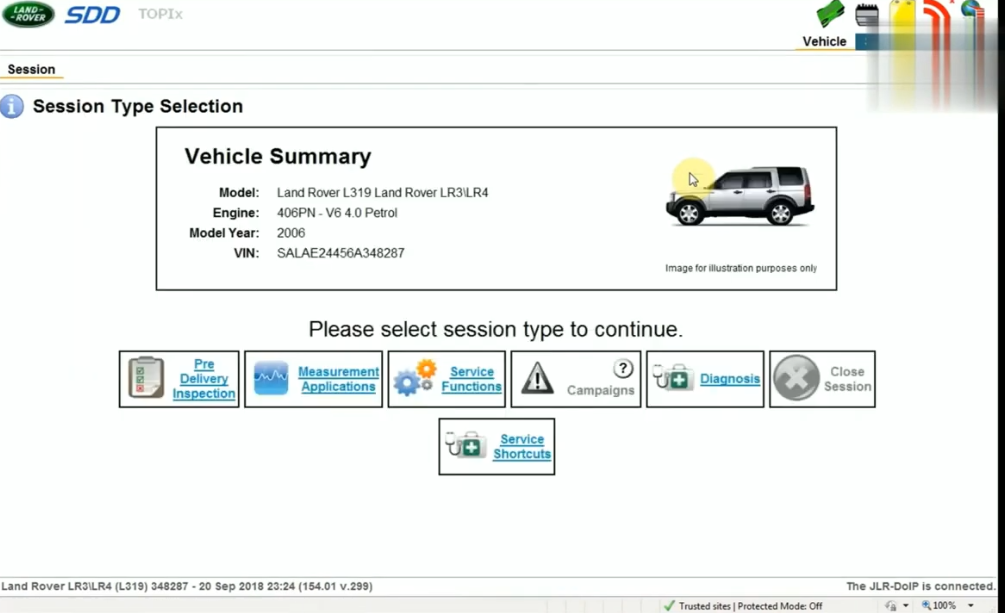Image resolution: width=1005 pixels, height=613 pixels.
Task: Switch to the Session tab
Action: (31, 69)
